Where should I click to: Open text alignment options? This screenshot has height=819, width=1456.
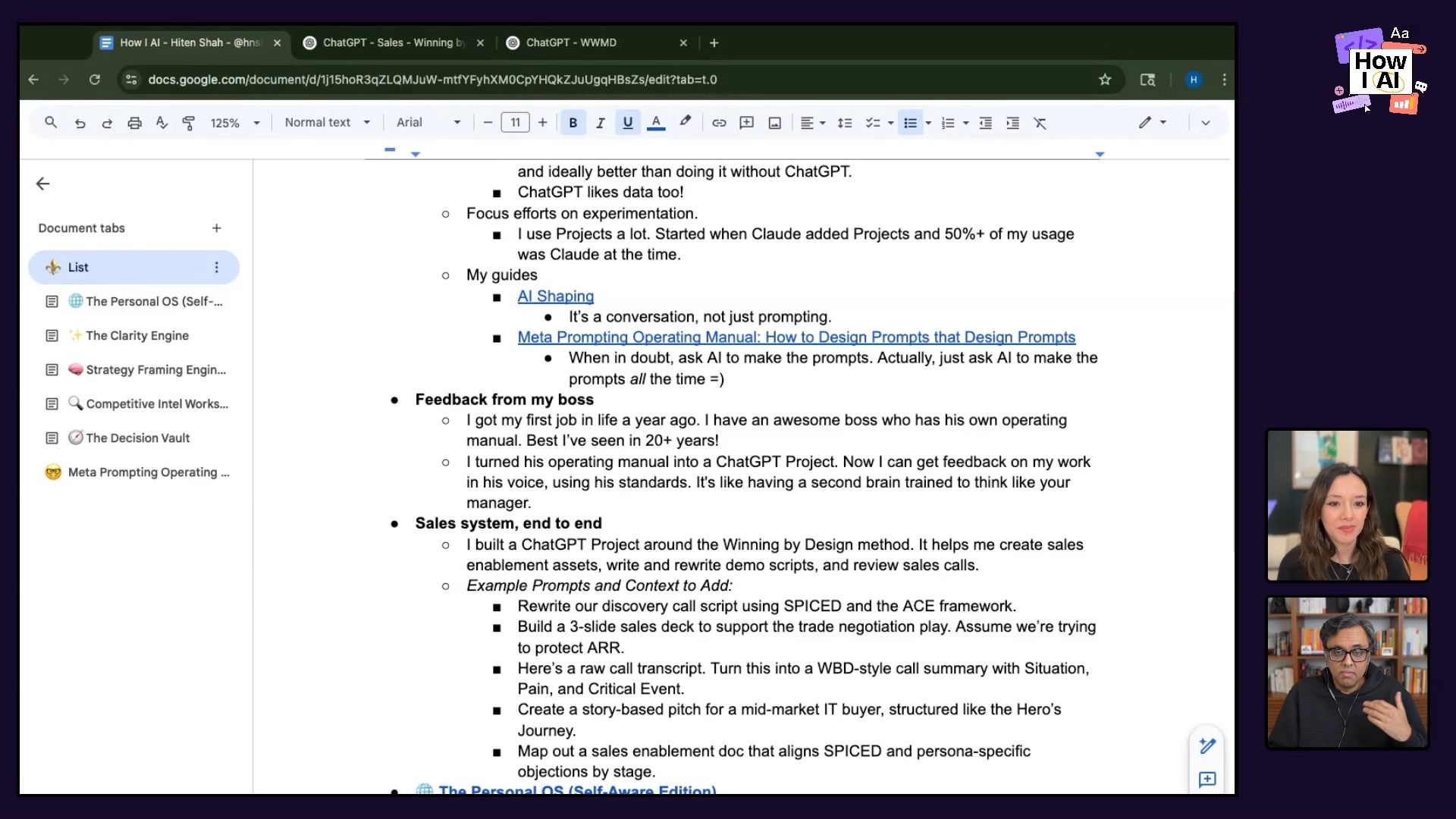813,123
